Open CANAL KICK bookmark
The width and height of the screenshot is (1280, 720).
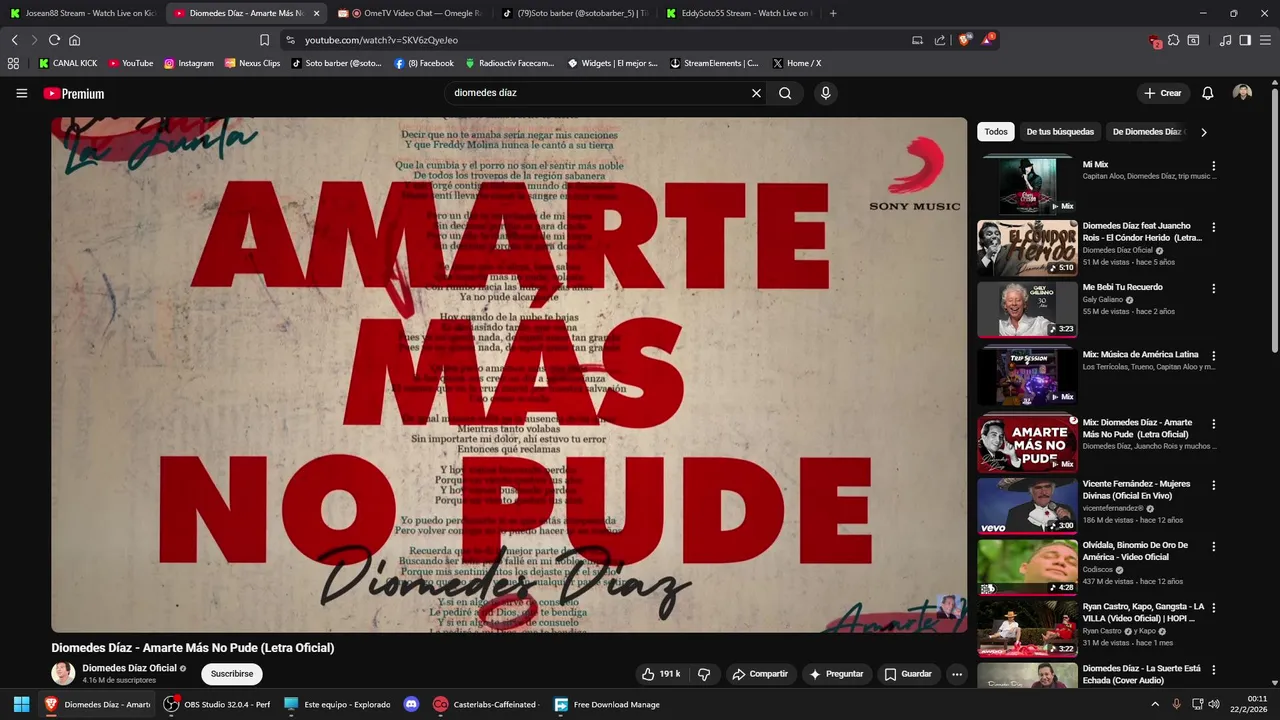point(68,63)
